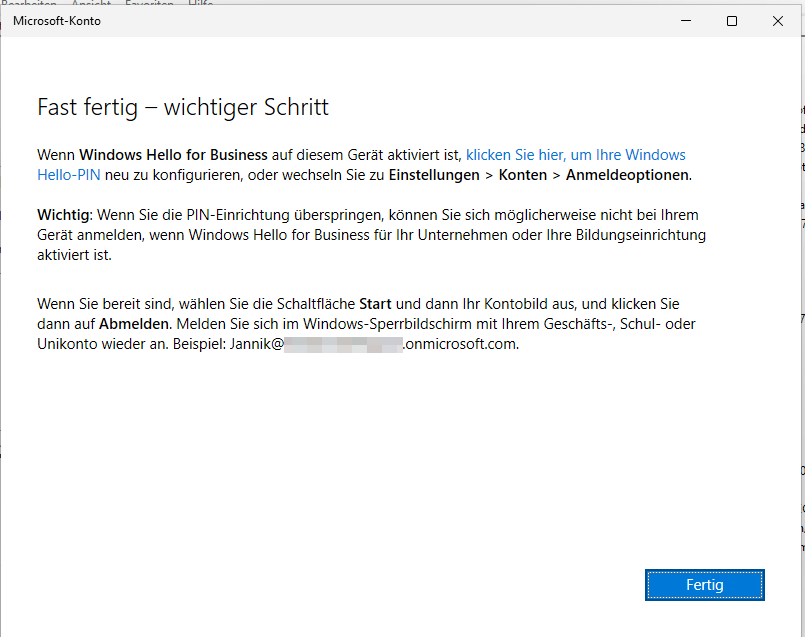This screenshot has height=637, width=805.
Task: Open the link to reconfigure Windows Hello-PIN
Action: (x=575, y=155)
